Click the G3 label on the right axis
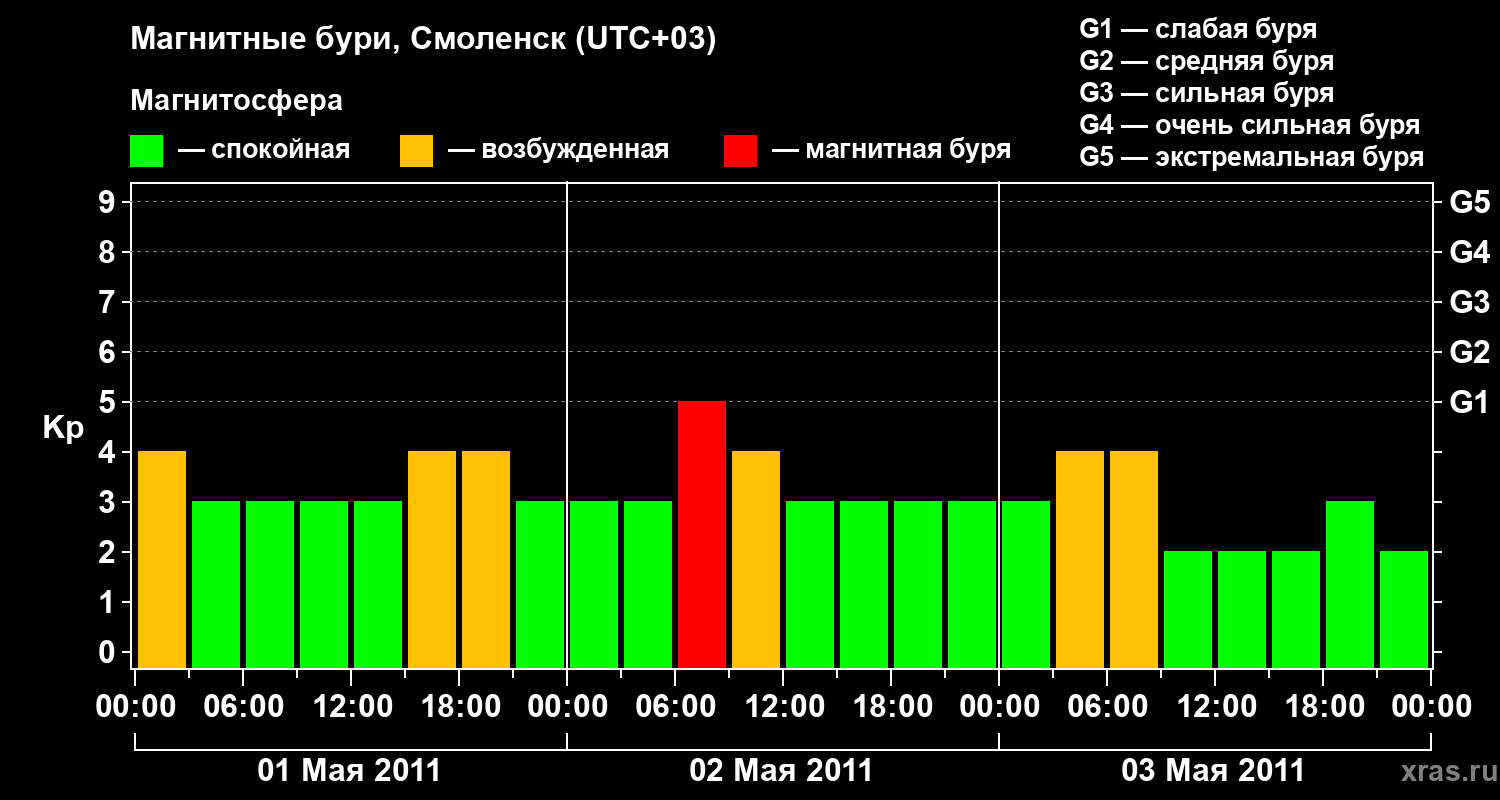The image size is (1500, 800). [1469, 302]
